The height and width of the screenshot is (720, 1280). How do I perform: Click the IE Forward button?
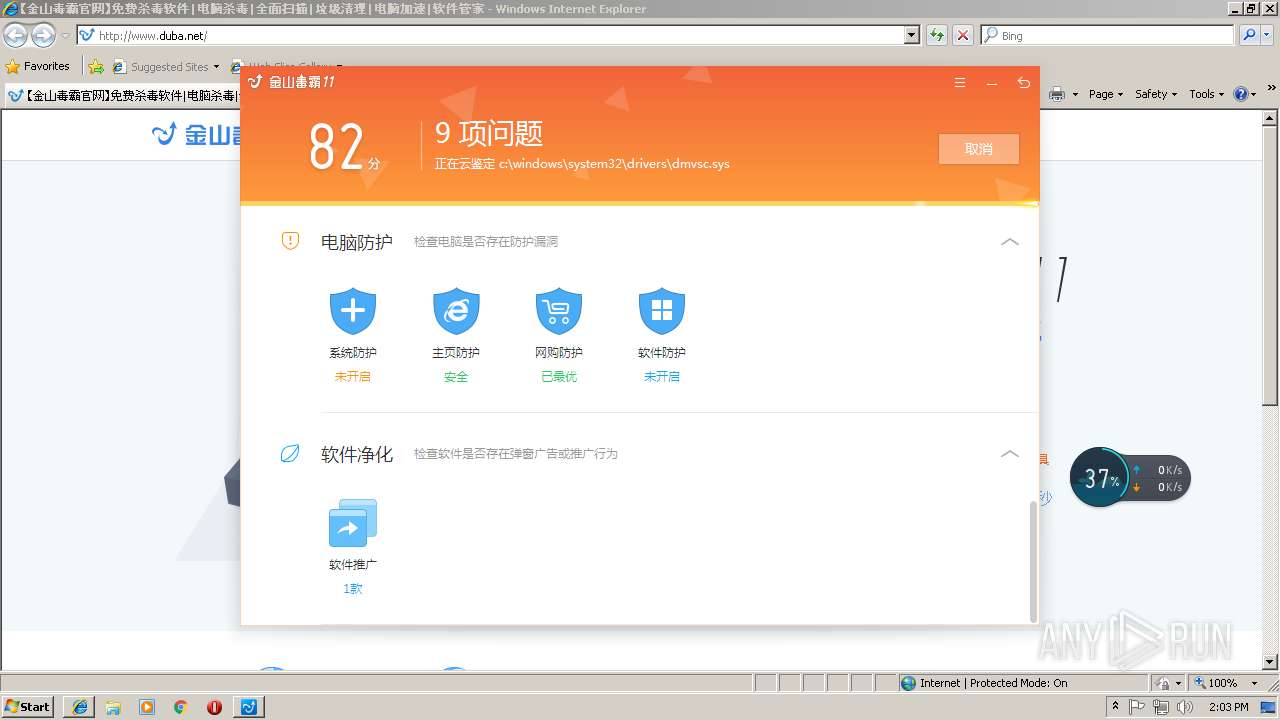(43, 36)
